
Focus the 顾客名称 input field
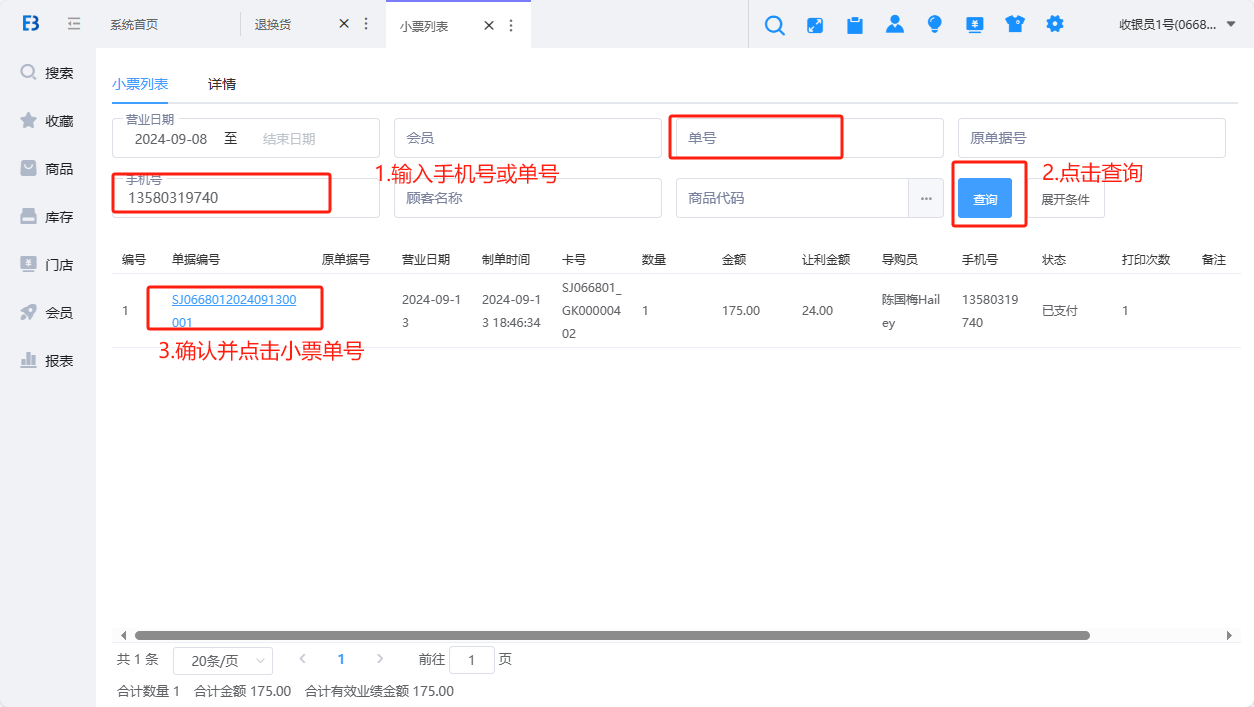tap(528, 198)
